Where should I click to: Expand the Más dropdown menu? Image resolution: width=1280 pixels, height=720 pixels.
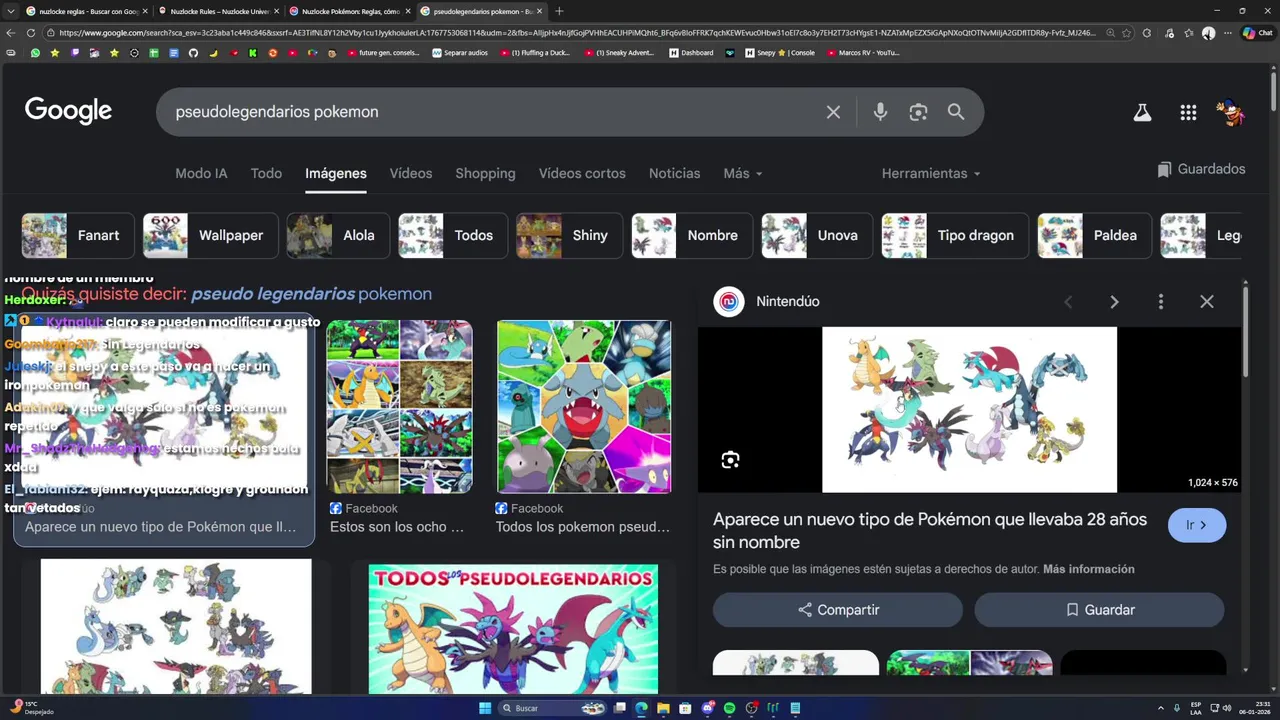[743, 173]
